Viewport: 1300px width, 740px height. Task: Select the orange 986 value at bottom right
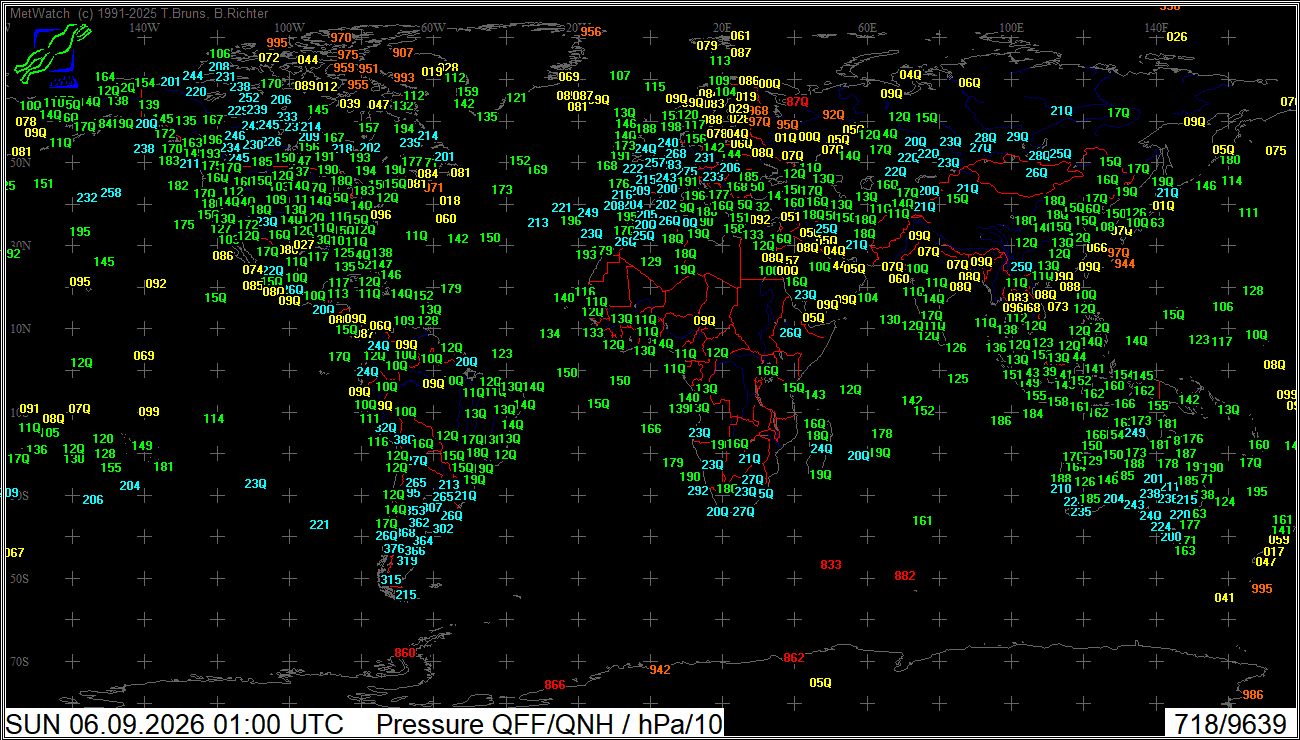point(1253,695)
